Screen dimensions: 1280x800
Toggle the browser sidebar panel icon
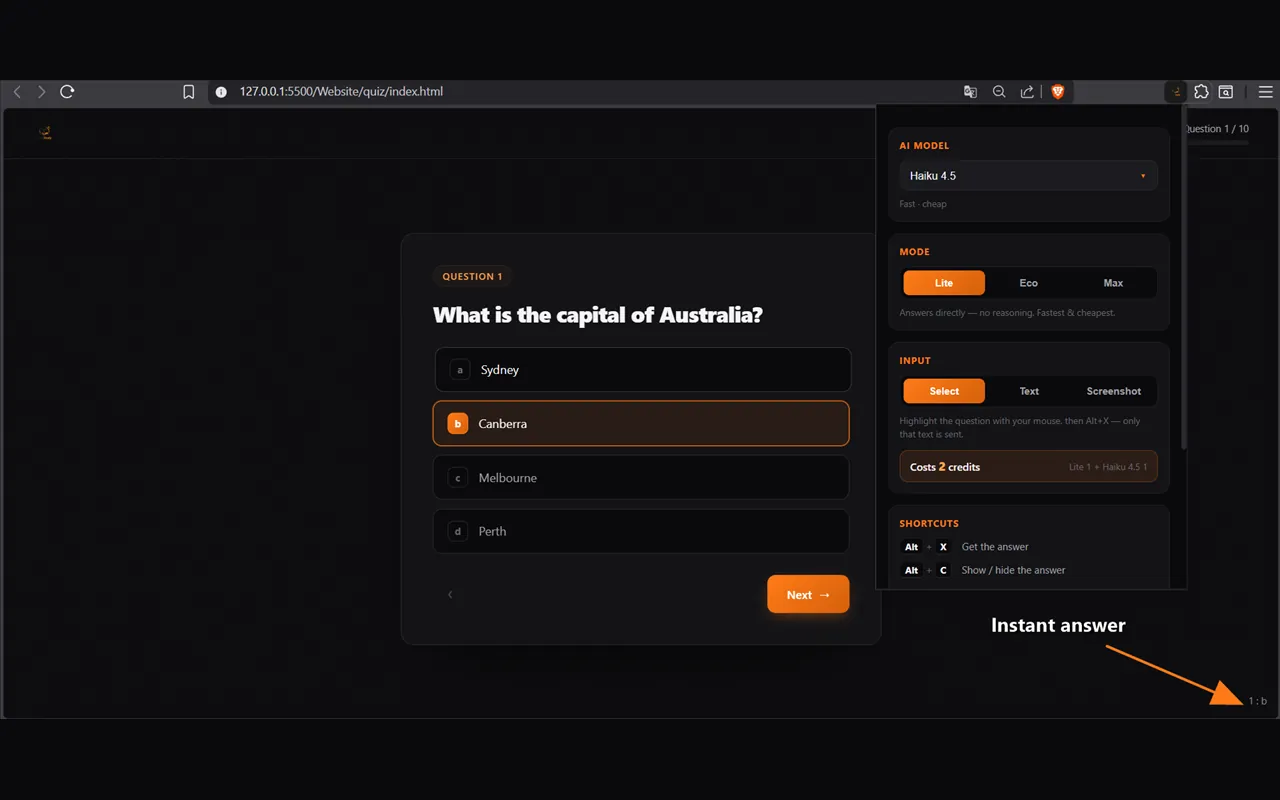pos(1226,92)
